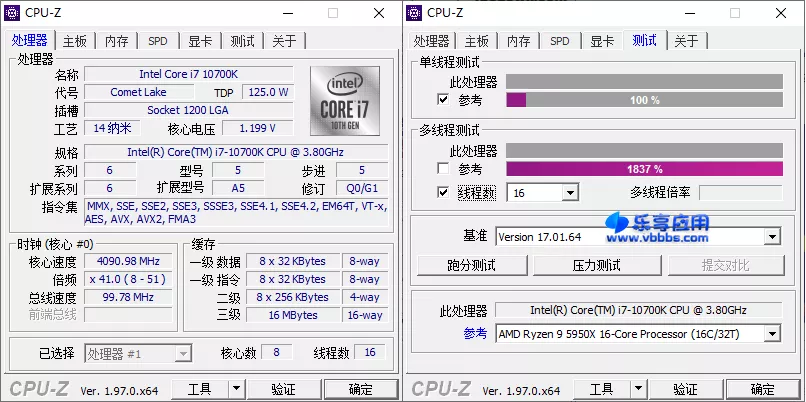Click the TDP value 125.0 W
Viewport: 806px width, 402px height.
268,92
